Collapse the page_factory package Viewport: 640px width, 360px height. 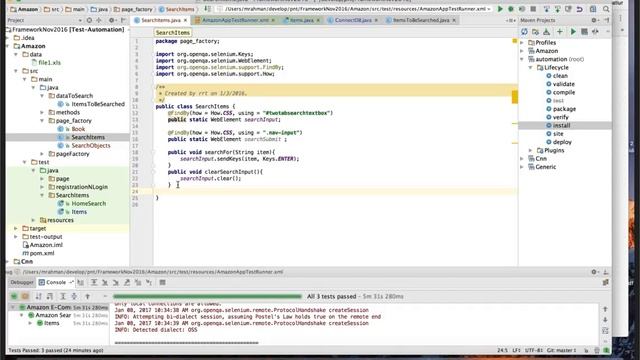point(42,121)
